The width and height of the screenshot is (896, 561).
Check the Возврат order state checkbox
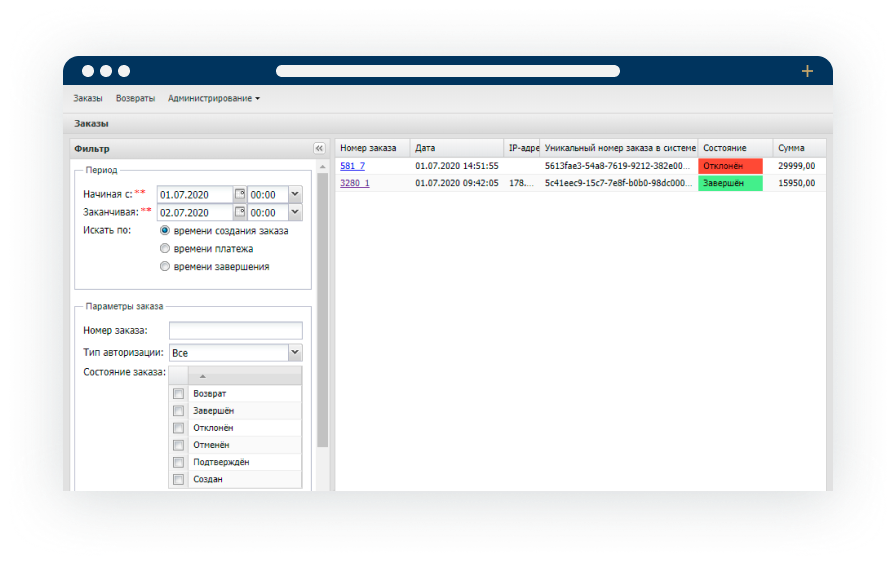coord(179,394)
